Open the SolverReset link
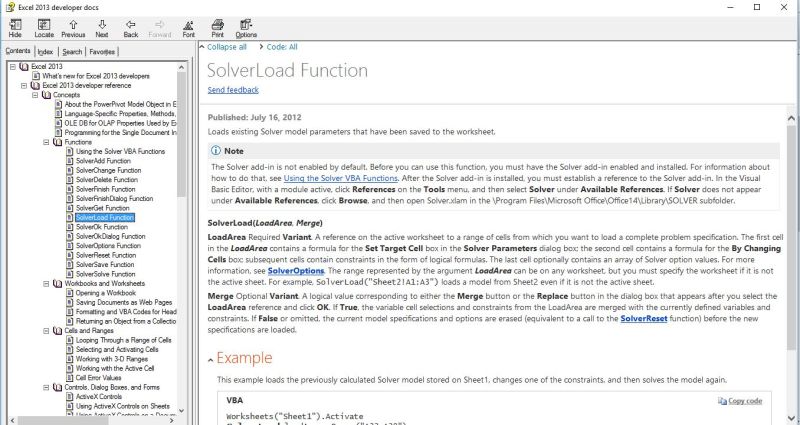Viewport: 800px width, 425px height. coord(644,318)
